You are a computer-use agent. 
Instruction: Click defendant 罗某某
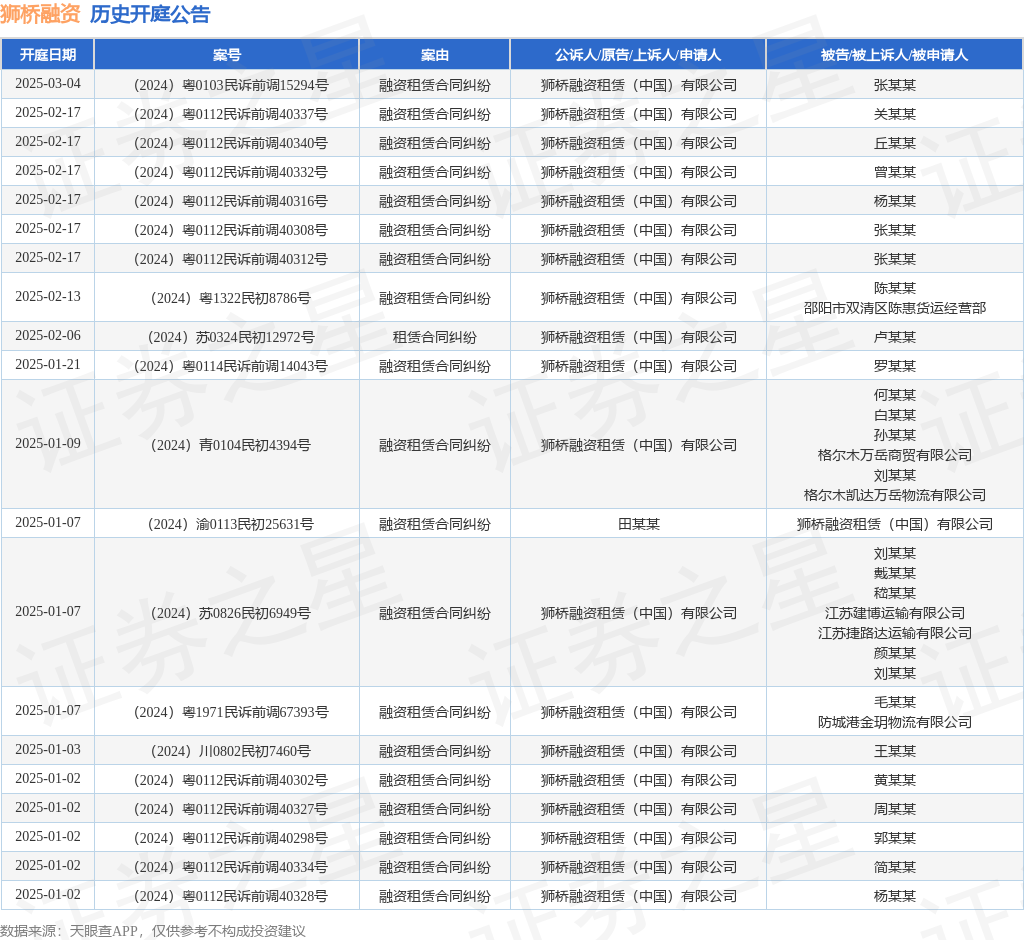pos(895,366)
